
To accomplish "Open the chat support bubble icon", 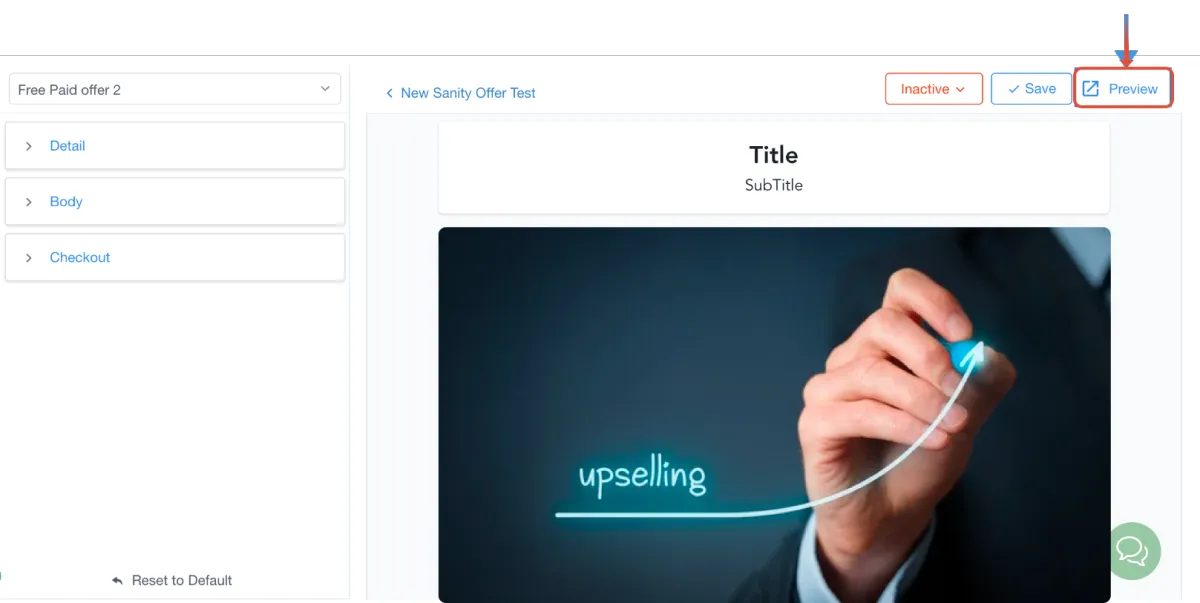I will click(x=1132, y=550).
